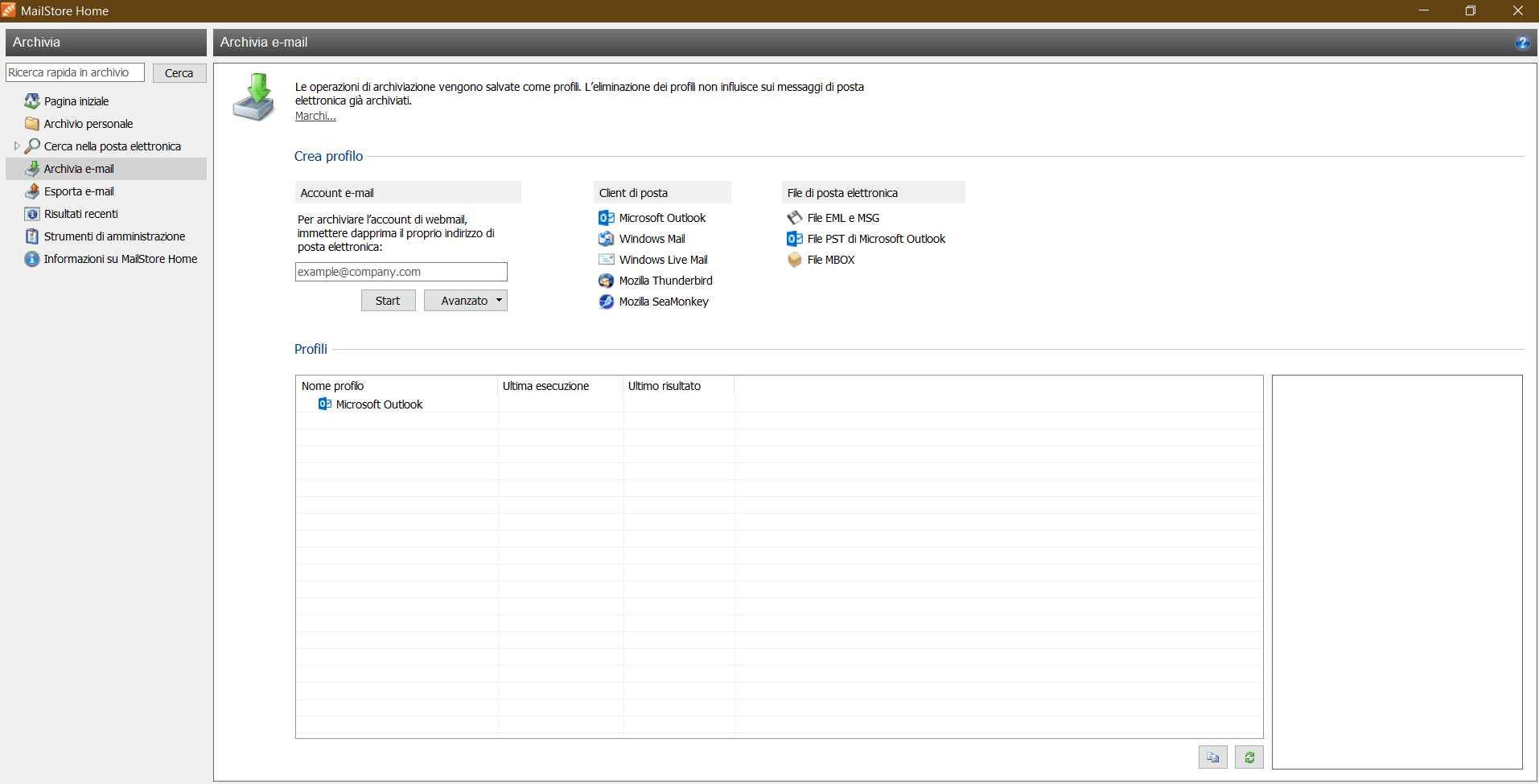Click the Archivia e-mail sidebar icon
The width and height of the screenshot is (1539, 784).
point(32,169)
